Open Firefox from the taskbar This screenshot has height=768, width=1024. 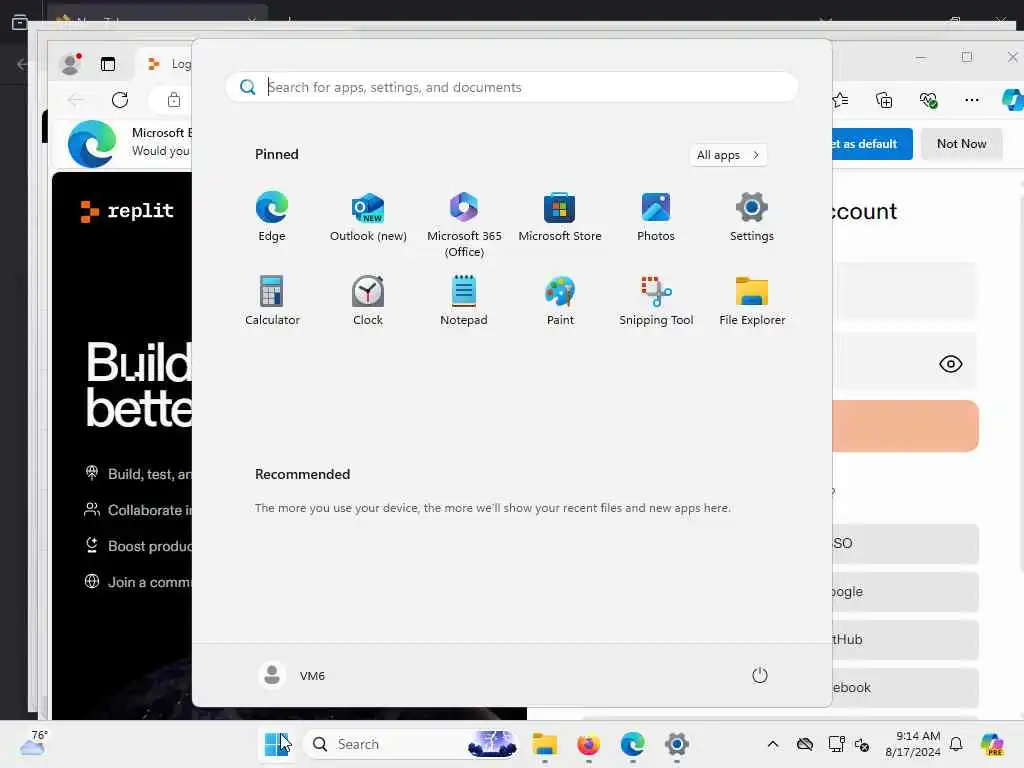(x=588, y=744)
